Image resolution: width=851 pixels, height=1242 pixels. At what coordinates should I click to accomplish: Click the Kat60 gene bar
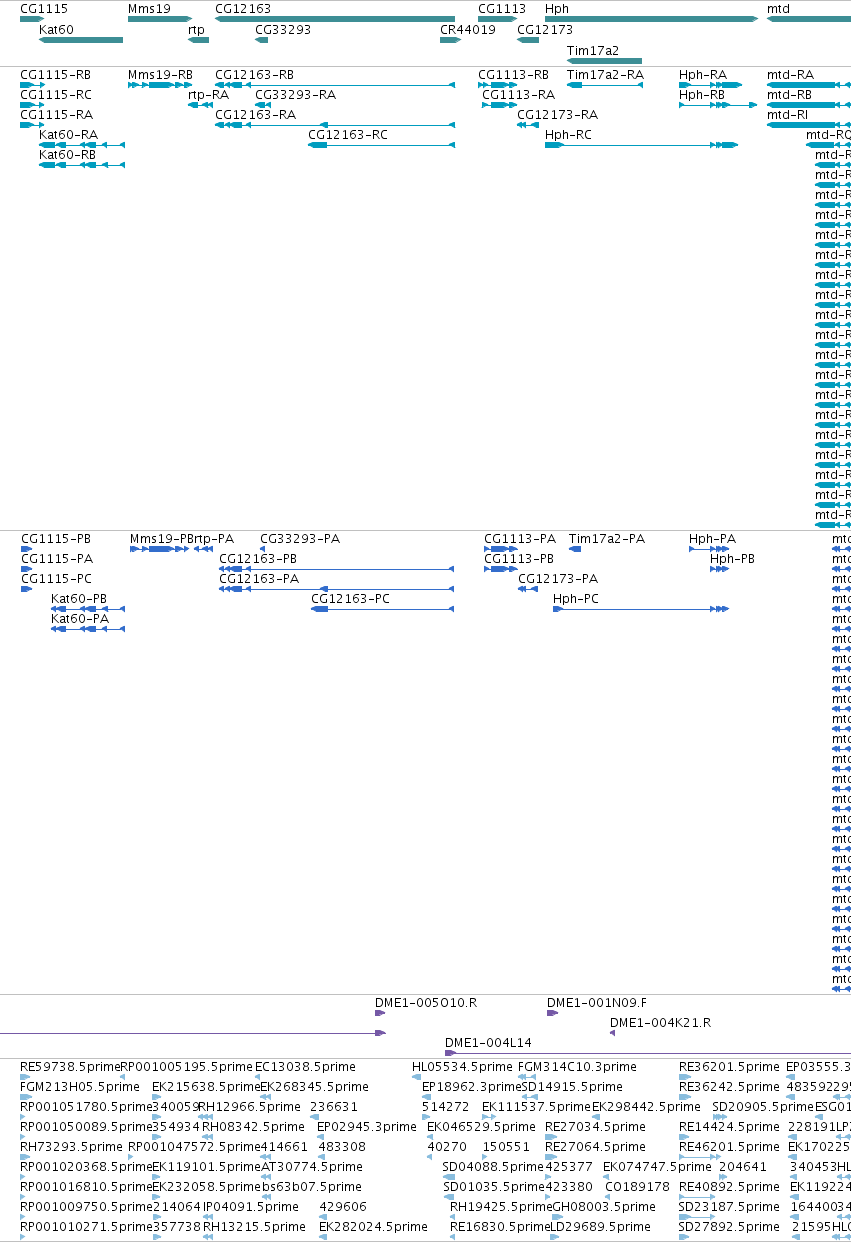(x=81, y=40)
